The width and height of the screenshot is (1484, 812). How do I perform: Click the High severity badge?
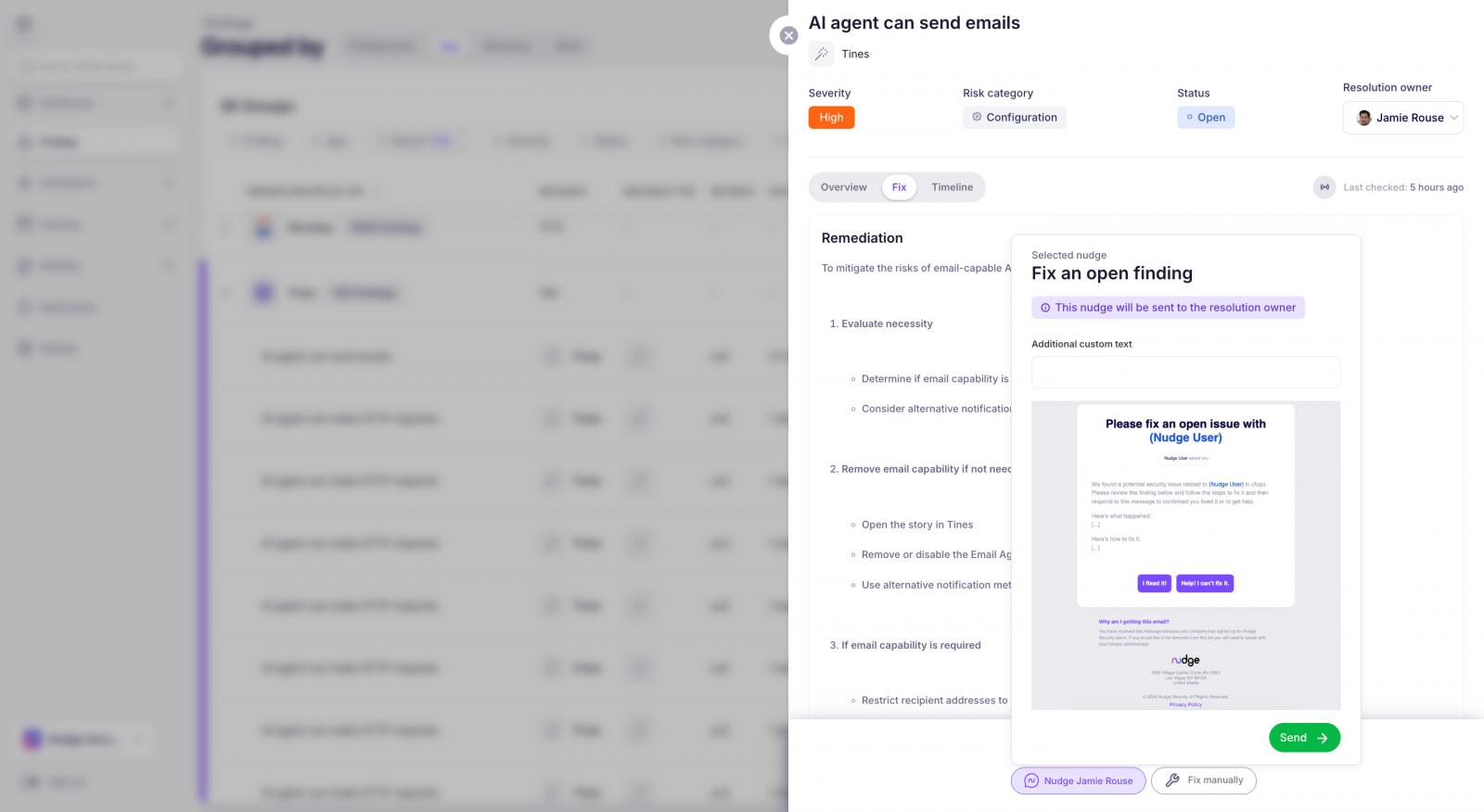[831, 118]
